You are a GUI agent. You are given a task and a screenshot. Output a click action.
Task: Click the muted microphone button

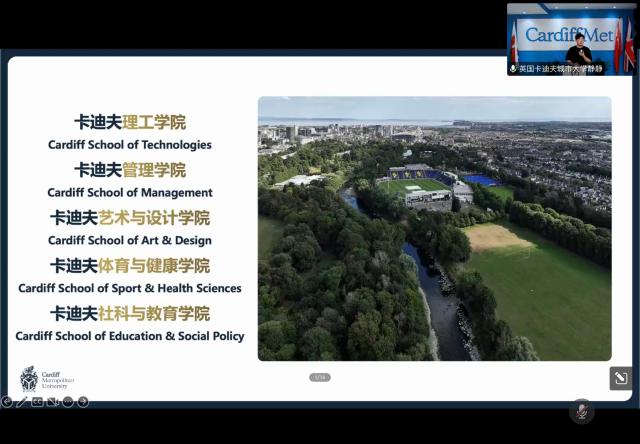click(x=582, y=411)
